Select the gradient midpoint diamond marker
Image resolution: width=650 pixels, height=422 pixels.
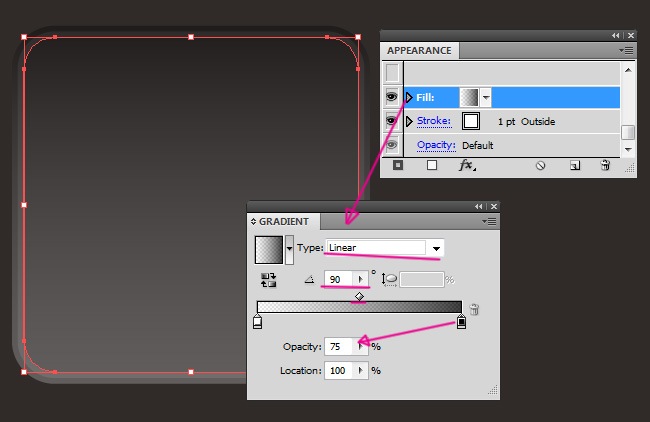359,296
